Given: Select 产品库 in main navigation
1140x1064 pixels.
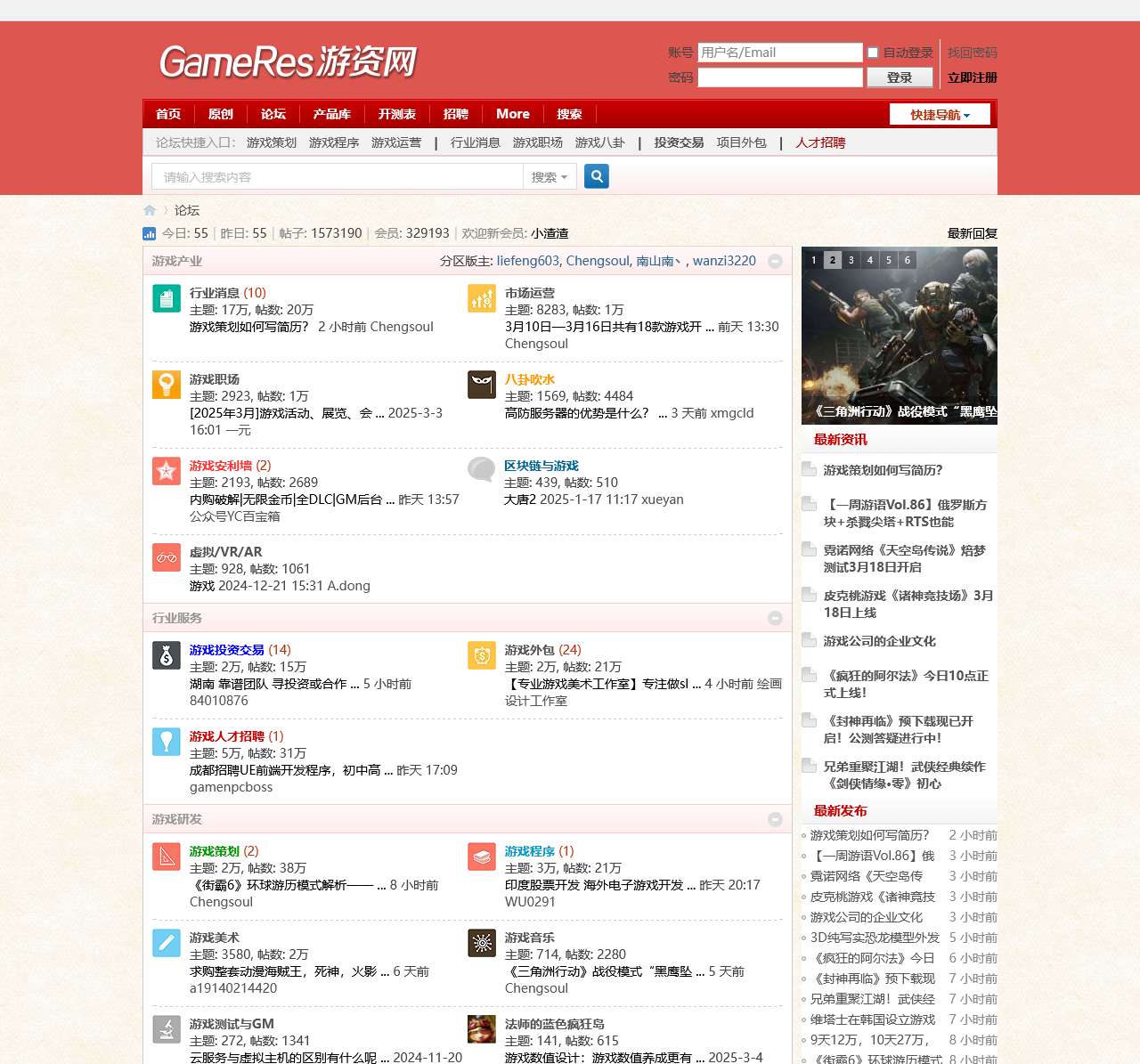Looking at the screenshot, I should (331, 114).
